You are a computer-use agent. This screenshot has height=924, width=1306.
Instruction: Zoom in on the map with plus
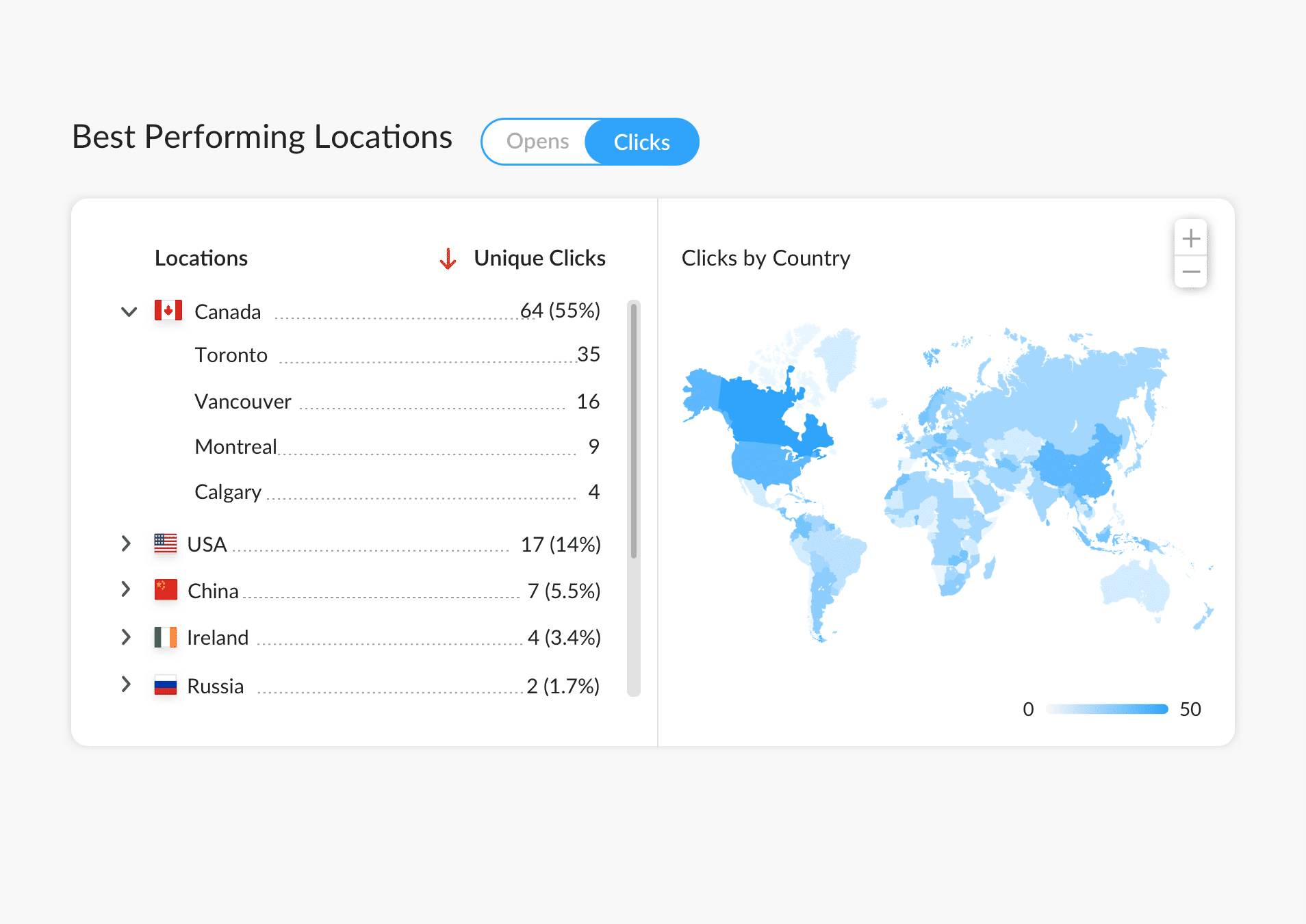coord(1191,238)
